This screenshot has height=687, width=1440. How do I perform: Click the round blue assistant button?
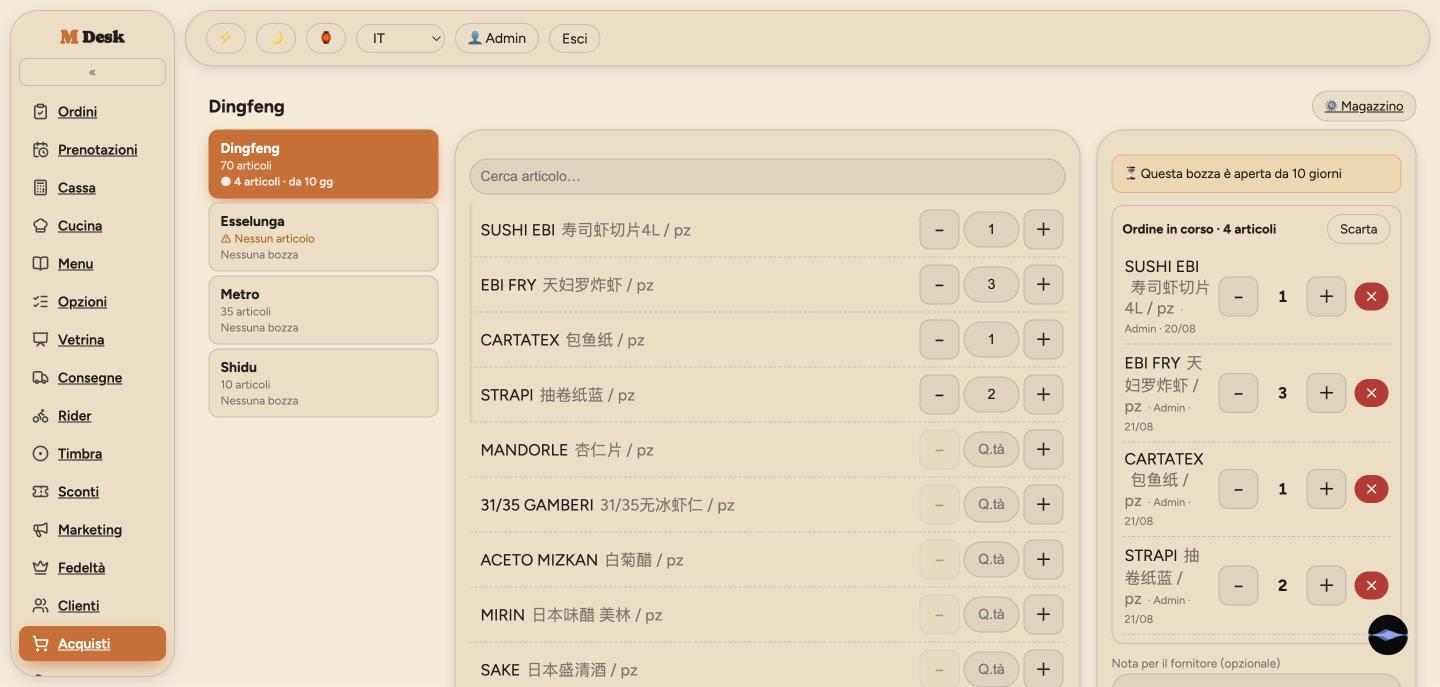click(x=1388, y=635)
